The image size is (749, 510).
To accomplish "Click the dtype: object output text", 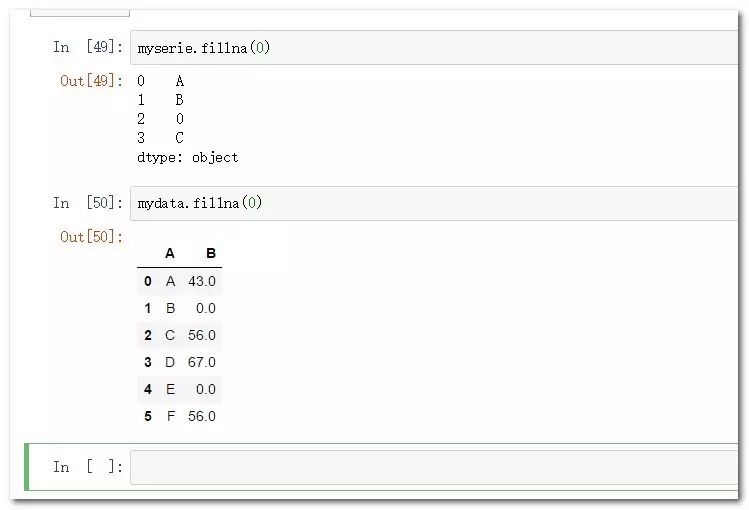I will point(187,158).
